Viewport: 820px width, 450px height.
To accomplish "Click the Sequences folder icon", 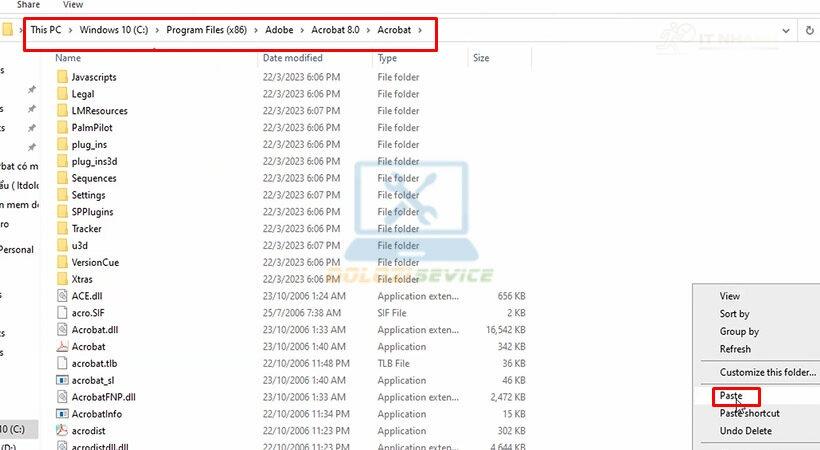I will [x=62, y=178].
